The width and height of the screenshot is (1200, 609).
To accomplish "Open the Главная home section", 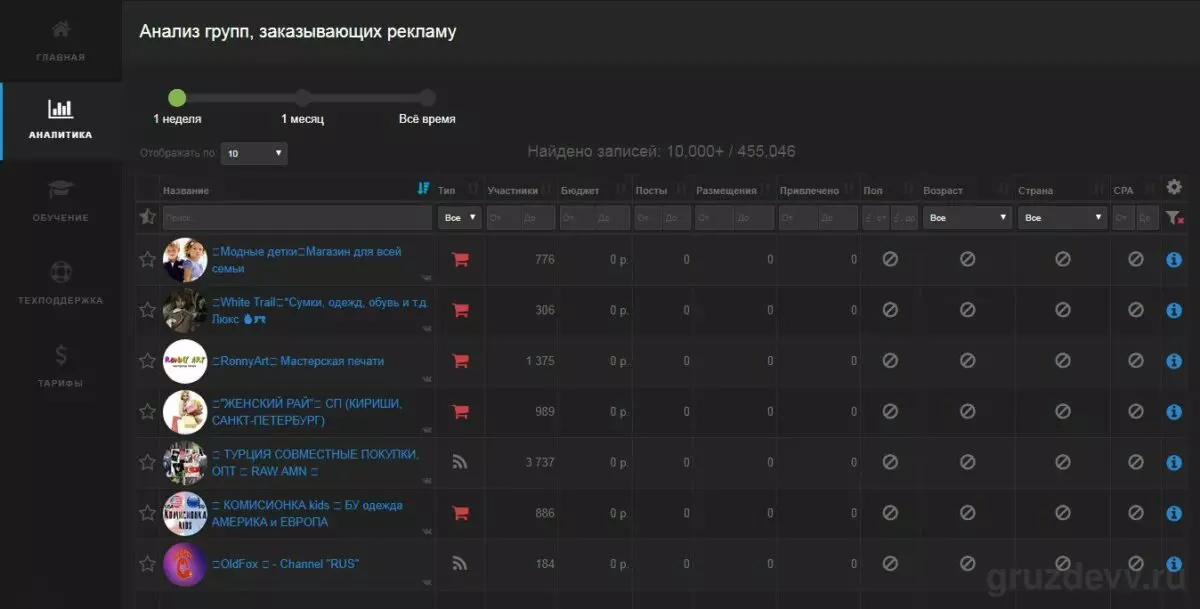I will pos(61,40).
